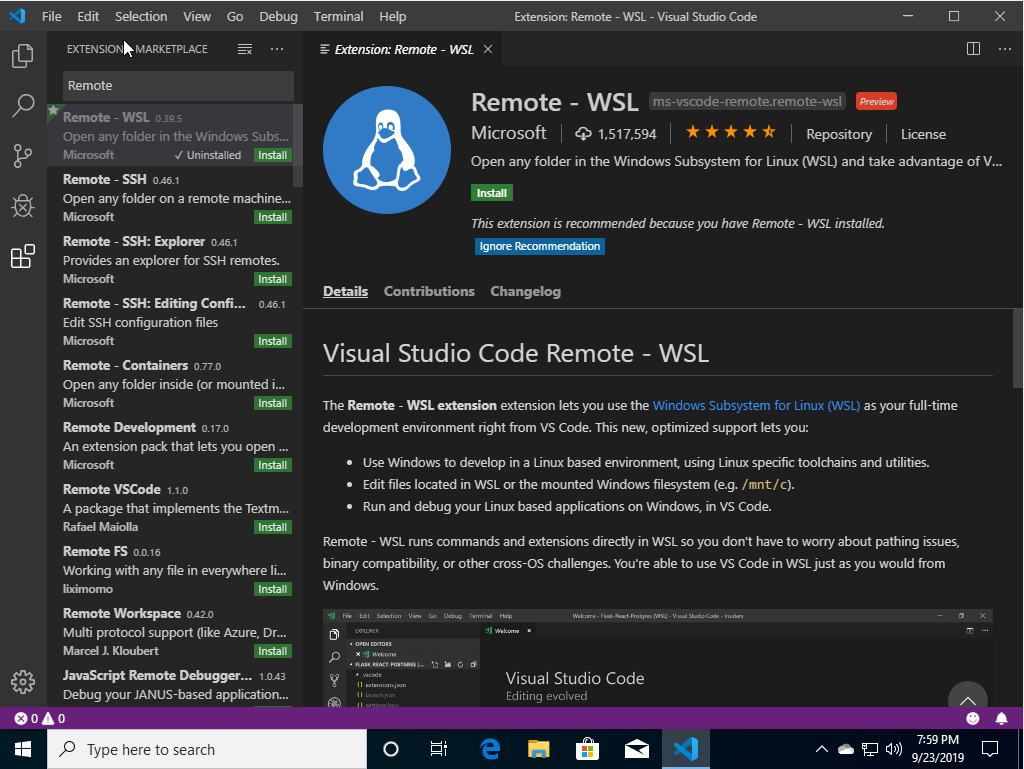The width and height of the screenshot is (1024, 769).
Task: Open the notifications bell in the status bar
Action: [x=1003, y=718]
